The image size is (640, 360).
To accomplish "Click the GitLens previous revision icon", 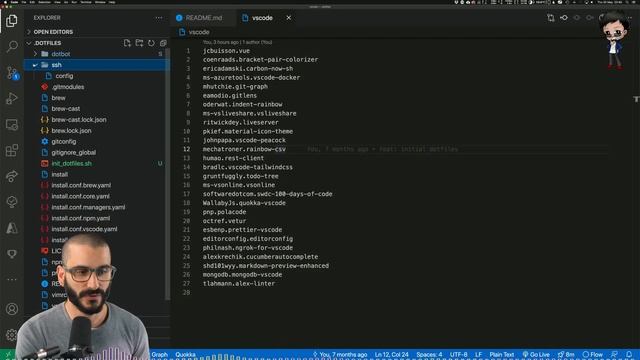I will (564, 18).
